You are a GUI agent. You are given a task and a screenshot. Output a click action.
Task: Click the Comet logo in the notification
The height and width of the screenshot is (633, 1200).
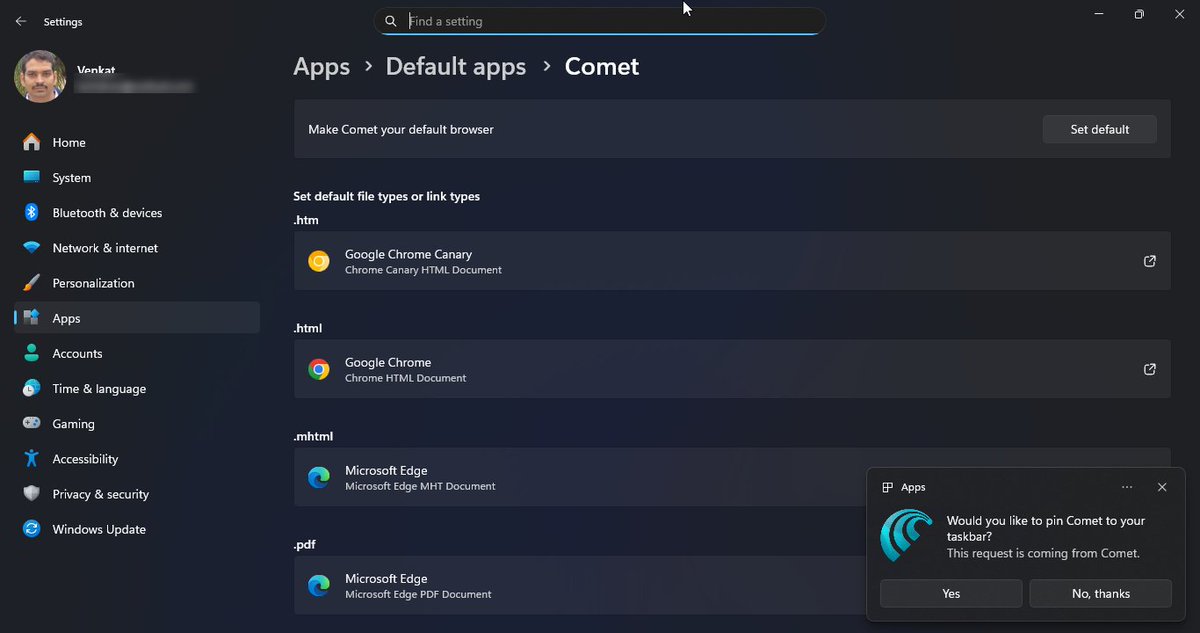click(906, 535)
